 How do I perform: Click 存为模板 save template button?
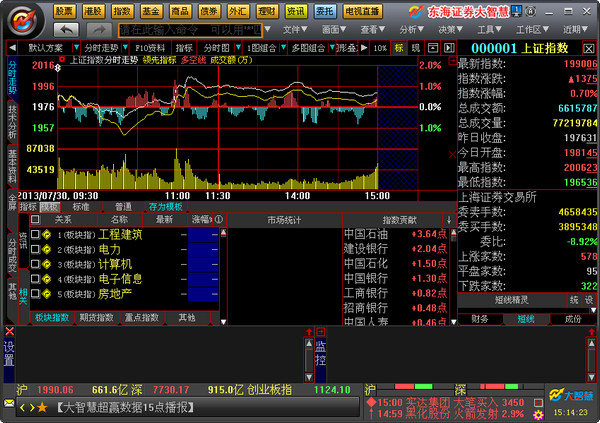[166, 207]
